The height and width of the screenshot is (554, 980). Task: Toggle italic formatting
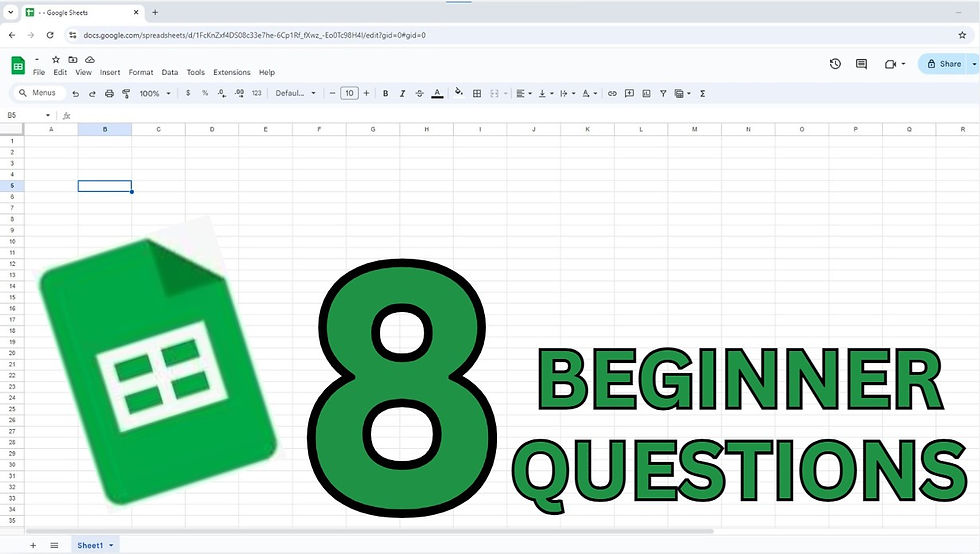click(x=402, y=93)
